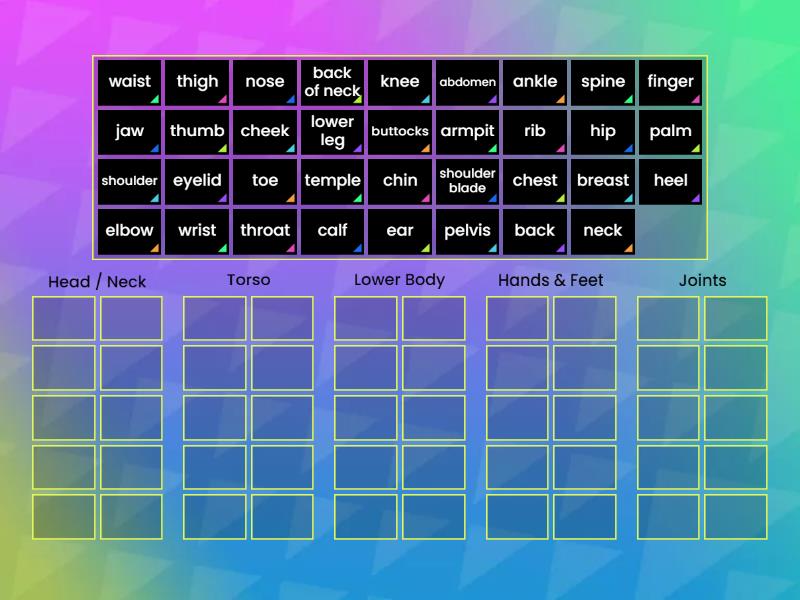Click the 'abdomen' tile

tap(467, 83)
